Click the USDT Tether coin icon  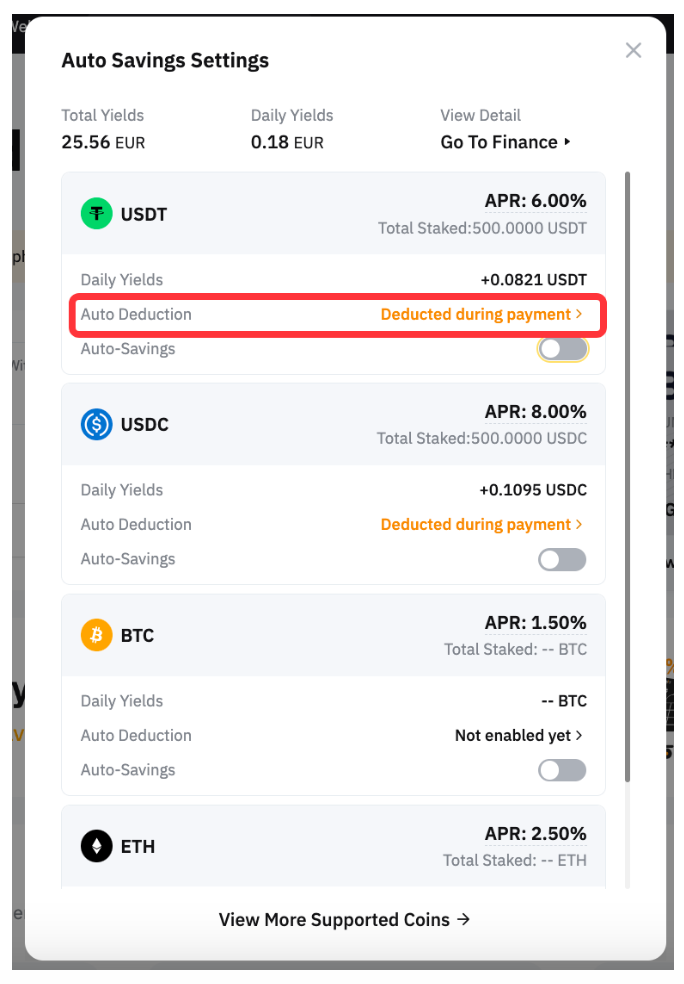[x=97, y=214]
